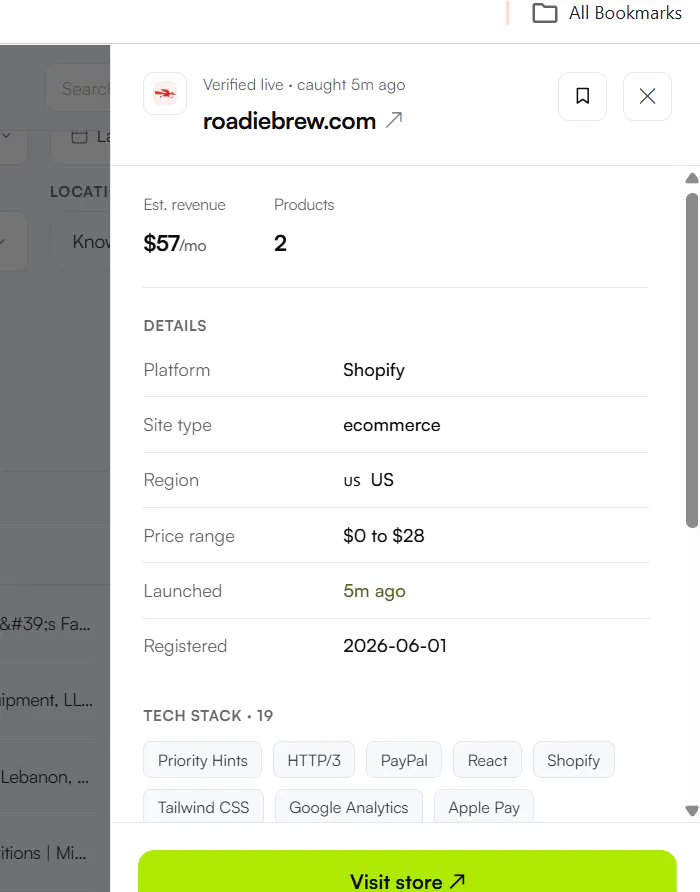Click the dimmed Search field behind panel
700x892 pixels.
pos(79,88)
